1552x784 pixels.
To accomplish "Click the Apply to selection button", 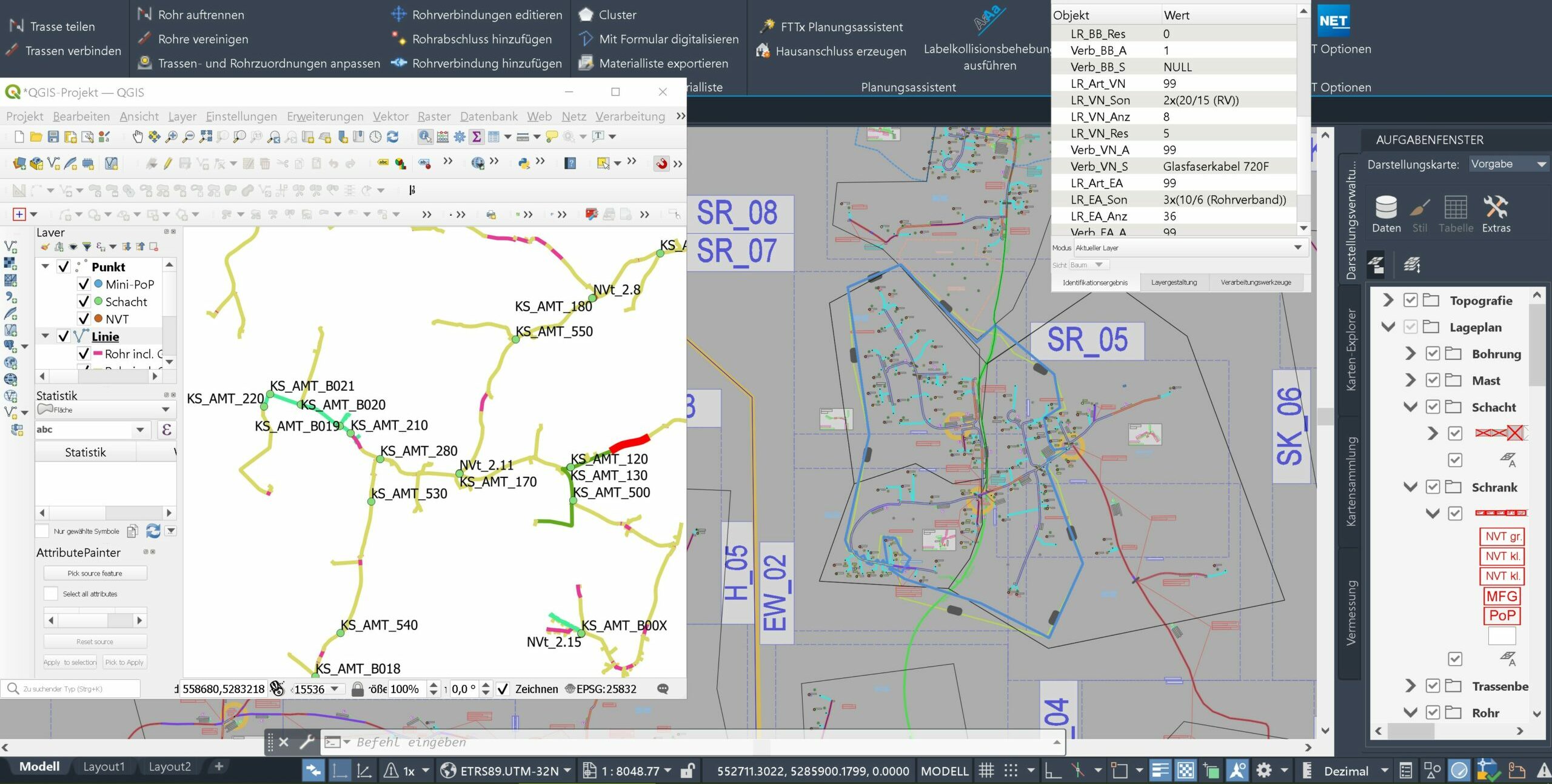I will pos(70,662).
